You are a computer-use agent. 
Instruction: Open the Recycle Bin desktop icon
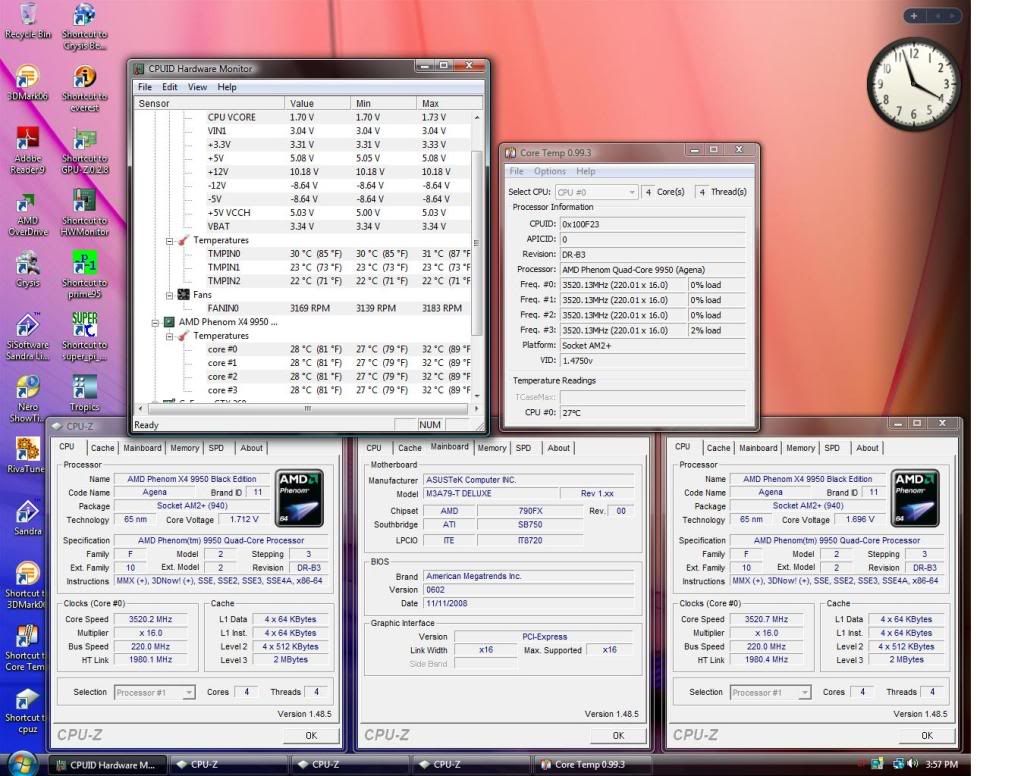[27, 21]
